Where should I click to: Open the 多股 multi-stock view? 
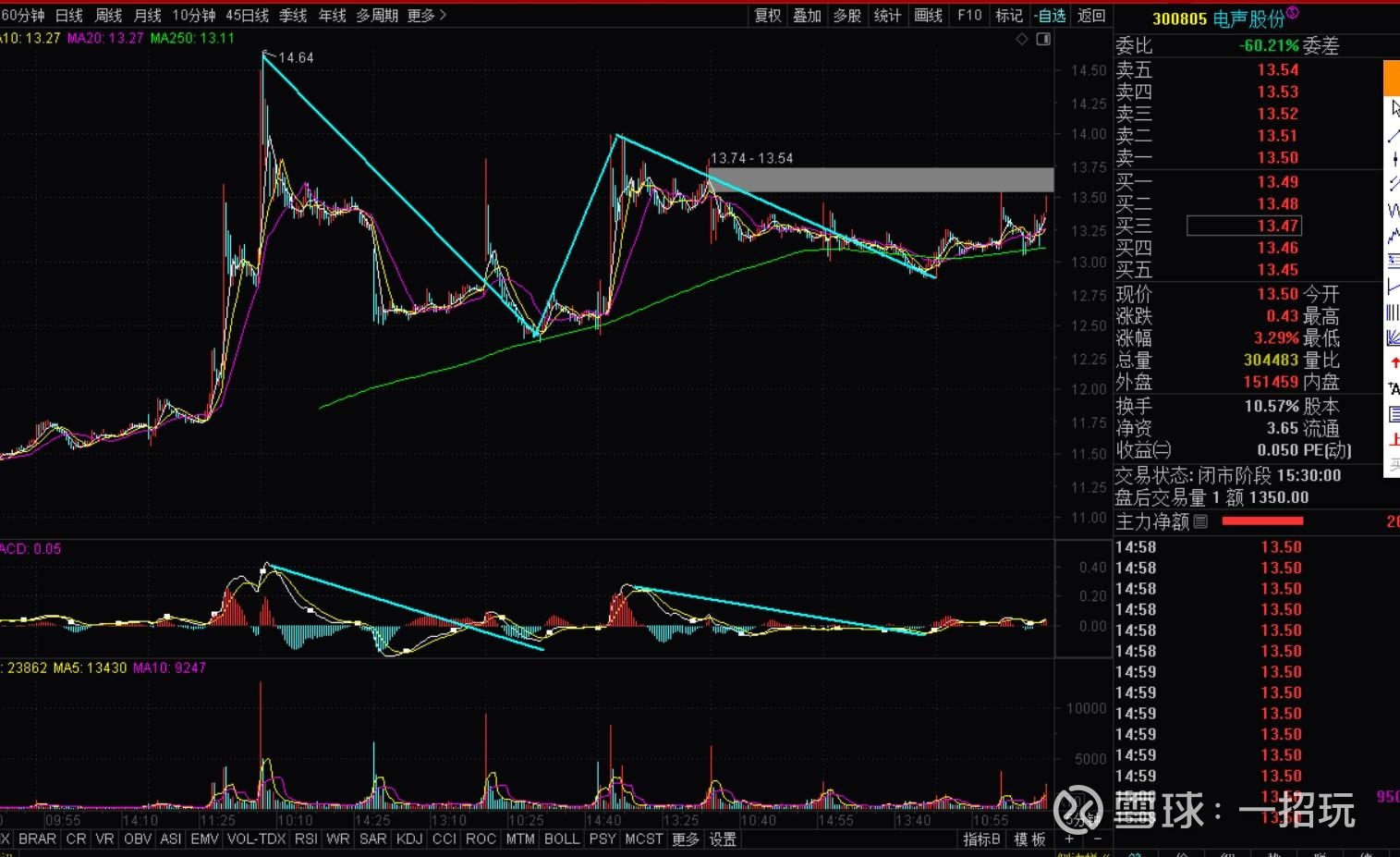(847, 15)
